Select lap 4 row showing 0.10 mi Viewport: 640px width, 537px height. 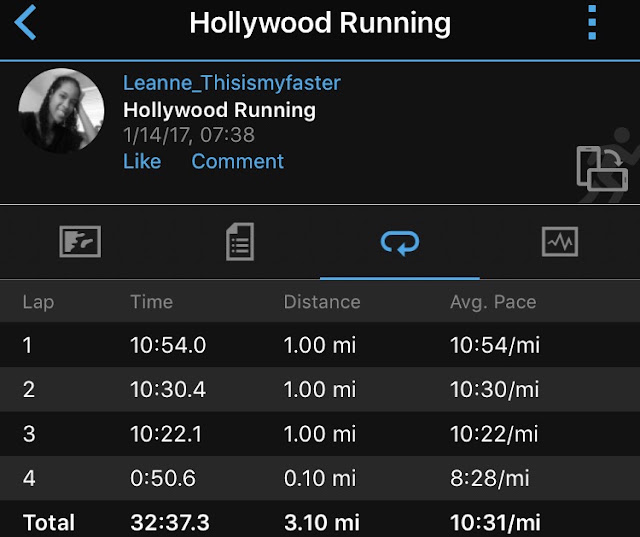320,478
